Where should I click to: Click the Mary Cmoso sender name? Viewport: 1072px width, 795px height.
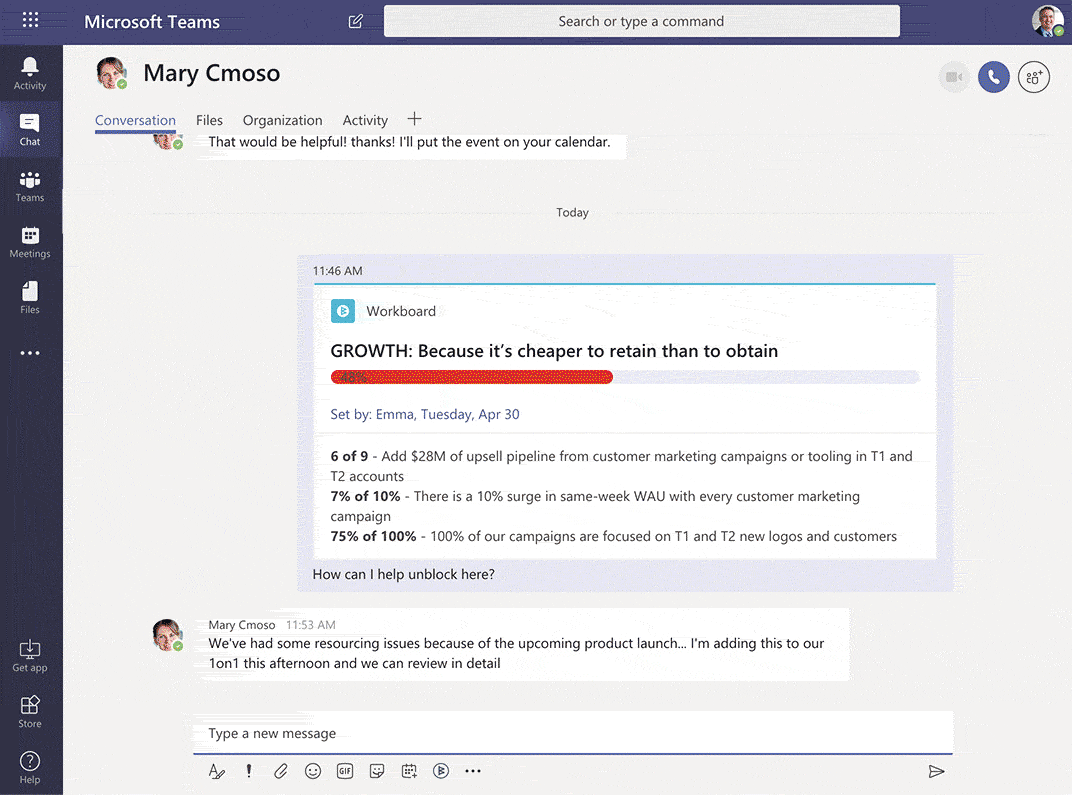242,625
